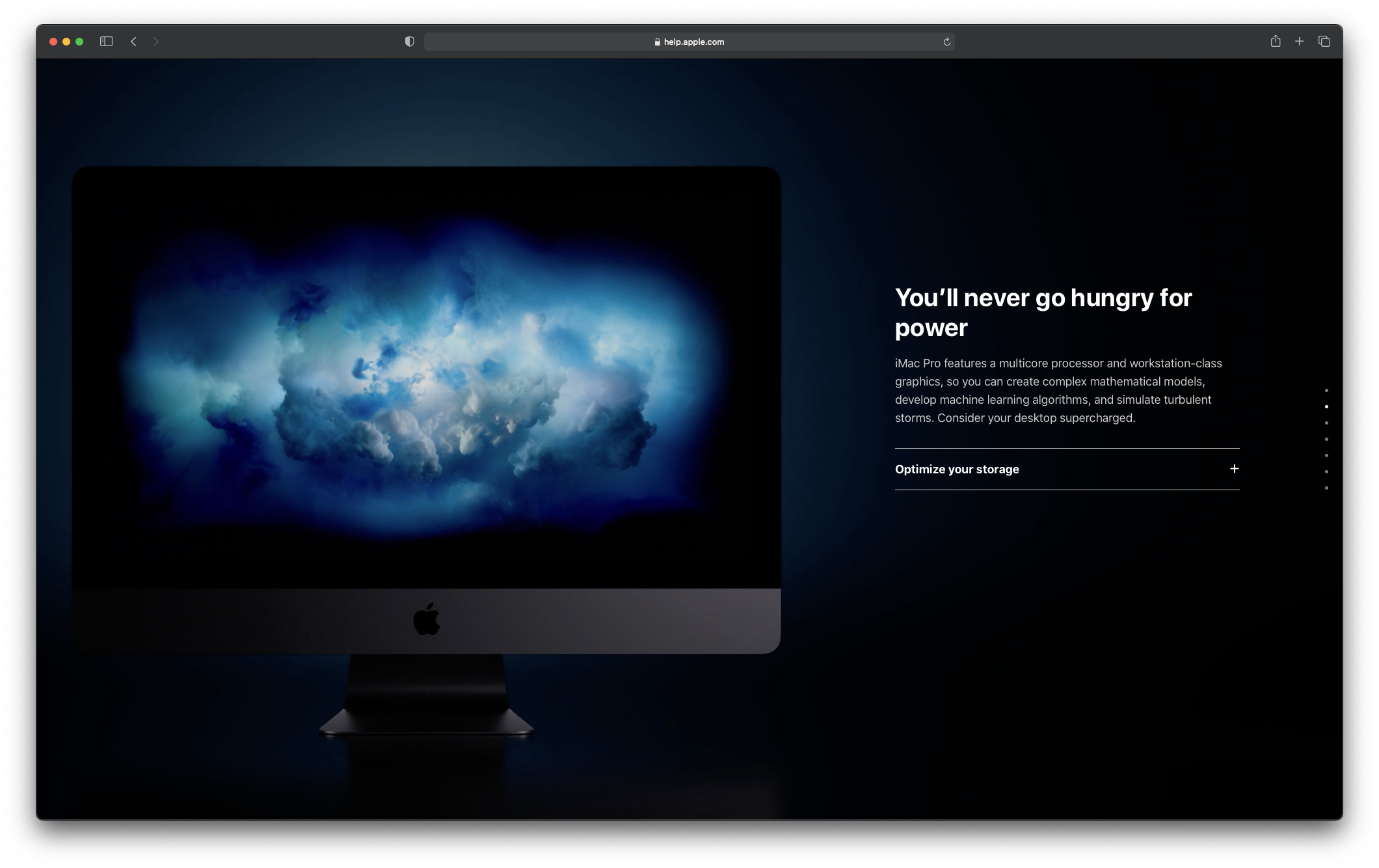Click the plus beside Optimize your storage

(x=1234, y=469)
